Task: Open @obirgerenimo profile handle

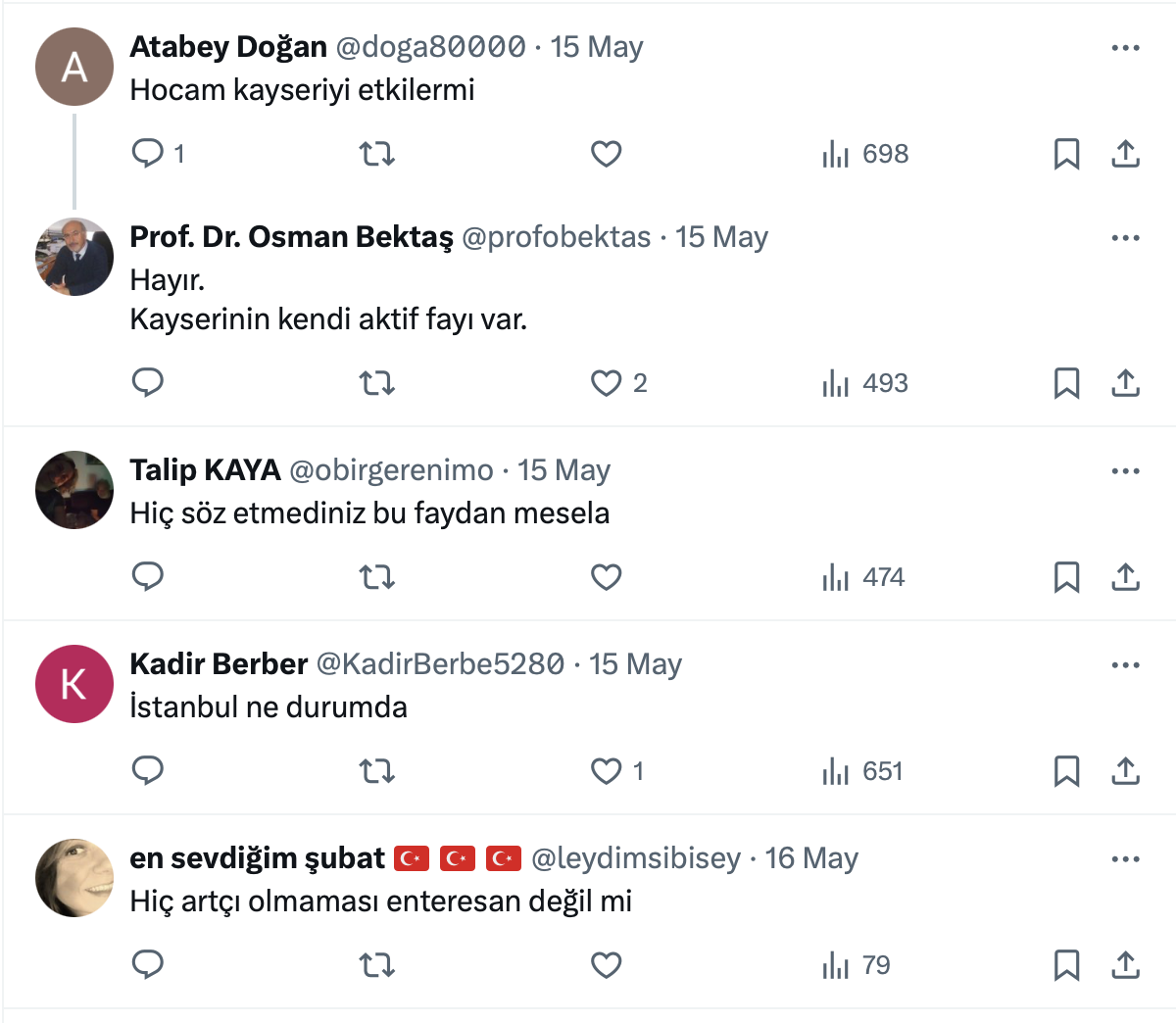Action: (391, 470)
